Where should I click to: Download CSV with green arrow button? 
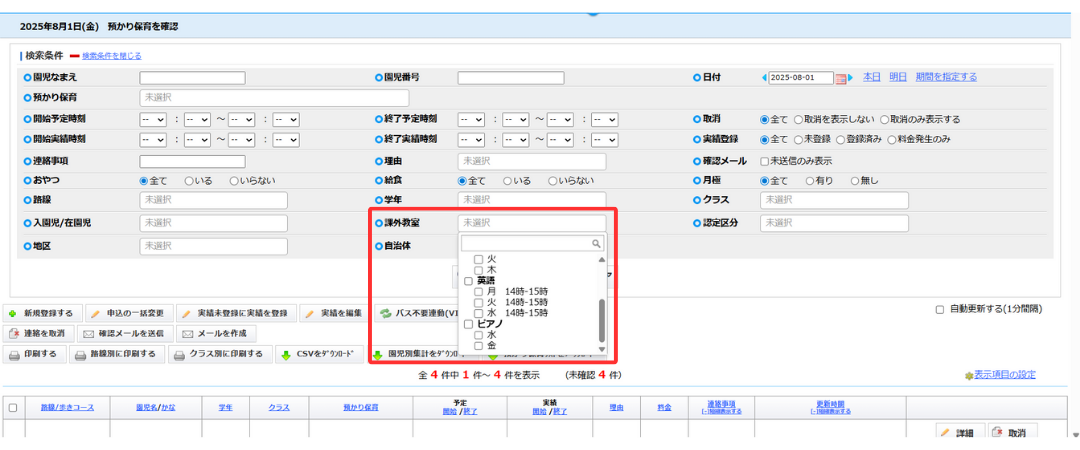(322, 354)
